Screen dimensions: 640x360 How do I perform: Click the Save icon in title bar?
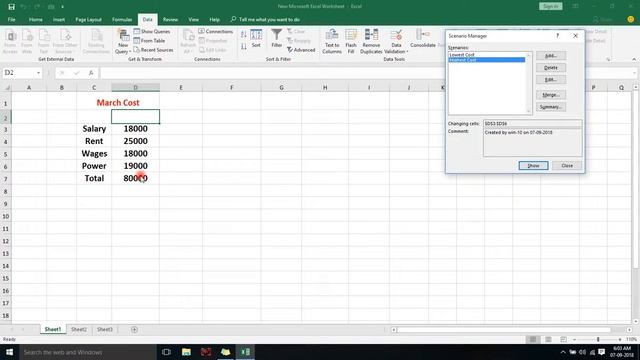click(x=11, y=7)
